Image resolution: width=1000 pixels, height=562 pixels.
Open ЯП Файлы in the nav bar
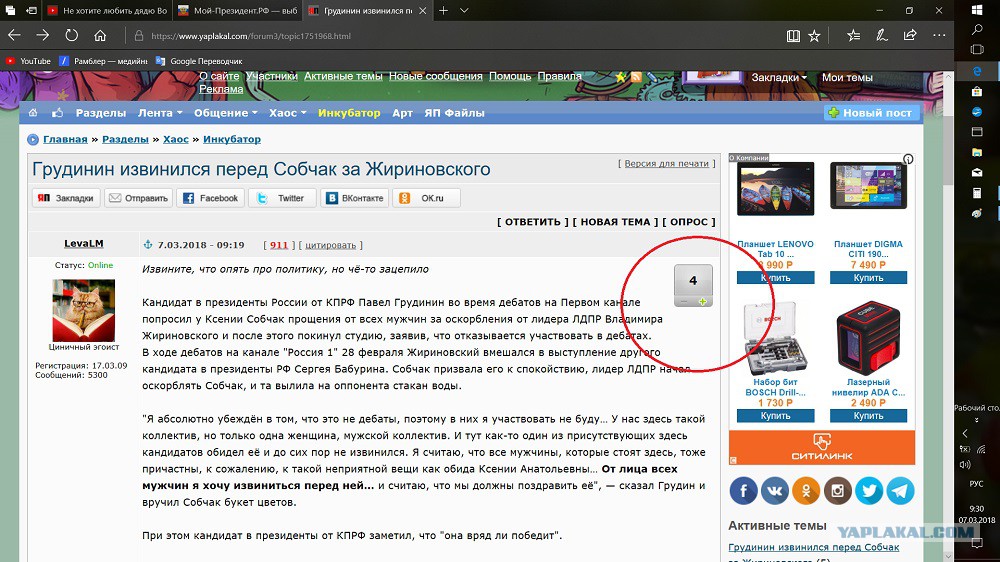click(x=454, y=113)
